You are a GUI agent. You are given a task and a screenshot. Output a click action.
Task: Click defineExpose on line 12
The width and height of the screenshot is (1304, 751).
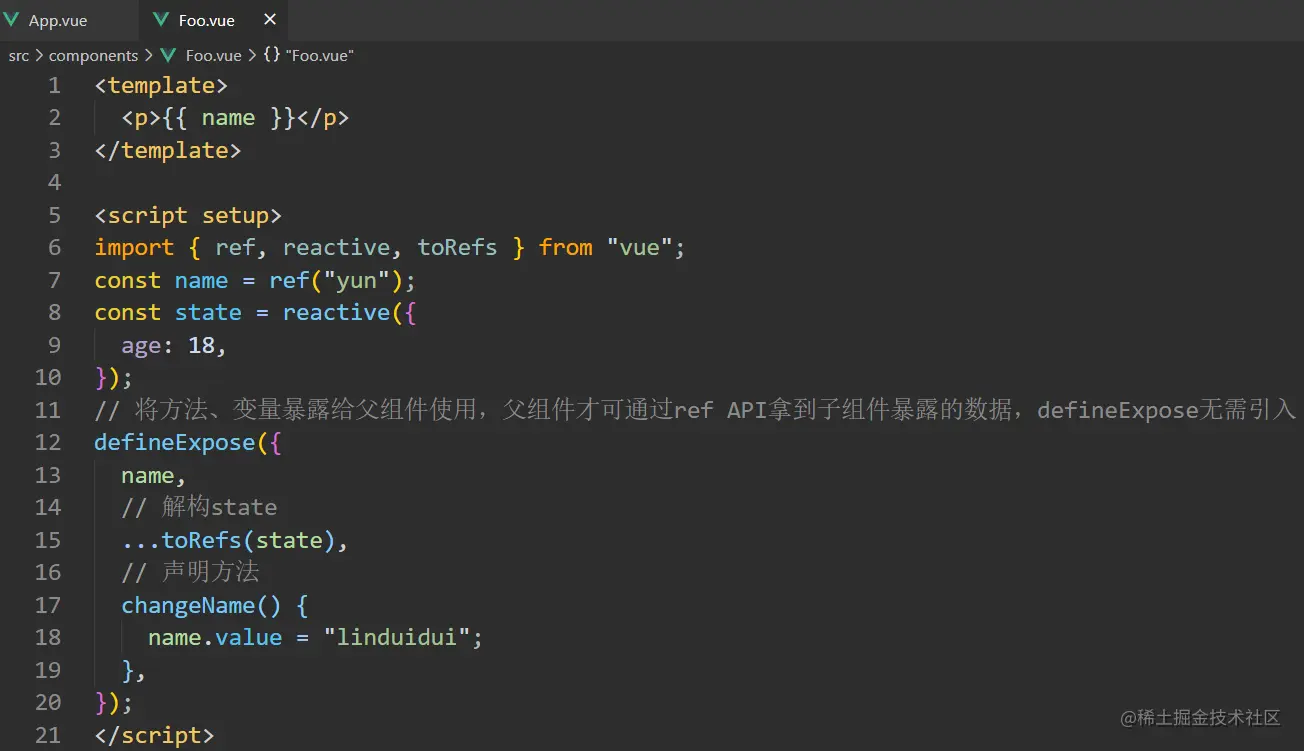click(x=174, y=443)
